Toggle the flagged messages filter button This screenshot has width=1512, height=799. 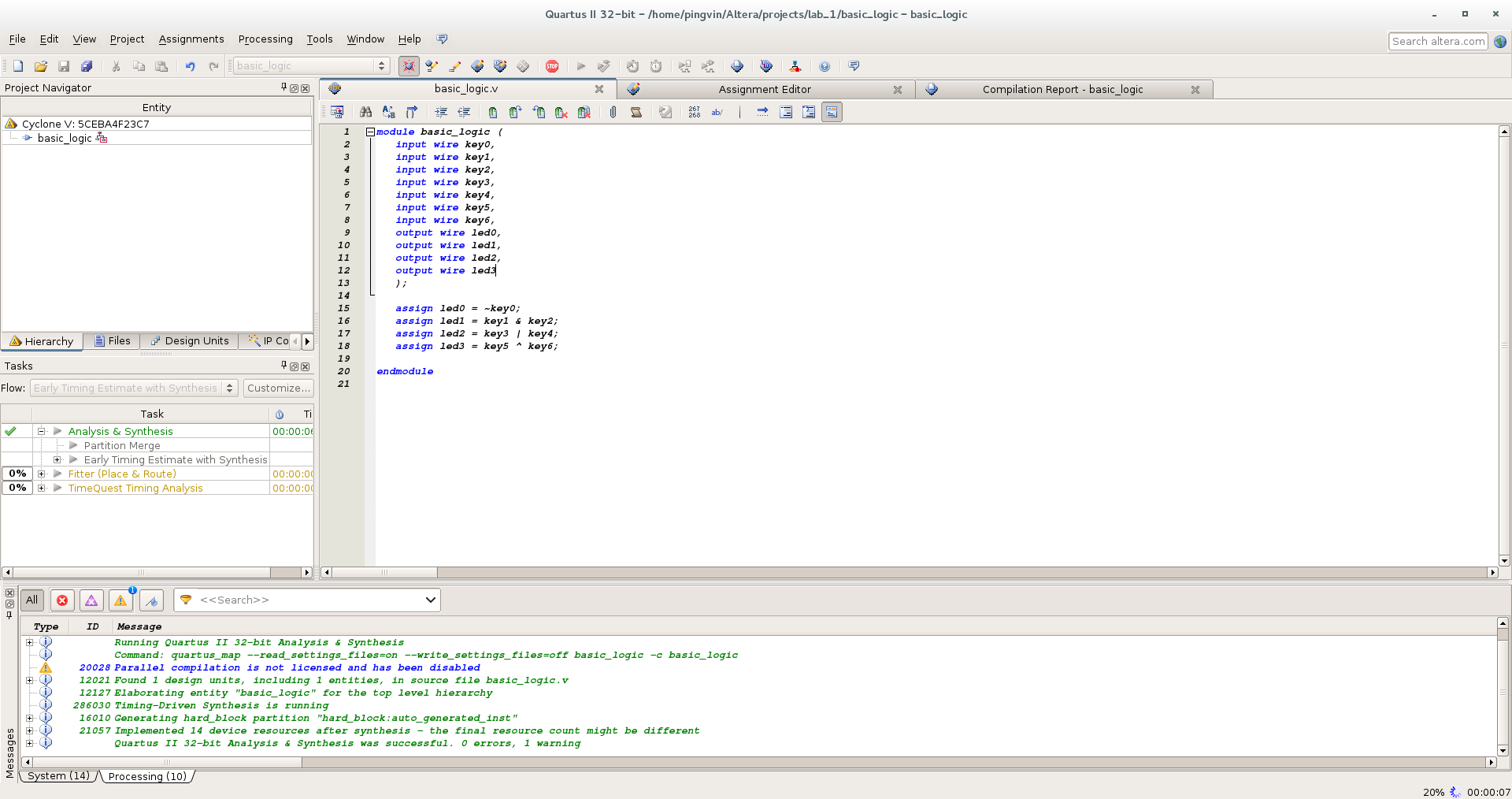pyautogui.click(x=151, y=600)
